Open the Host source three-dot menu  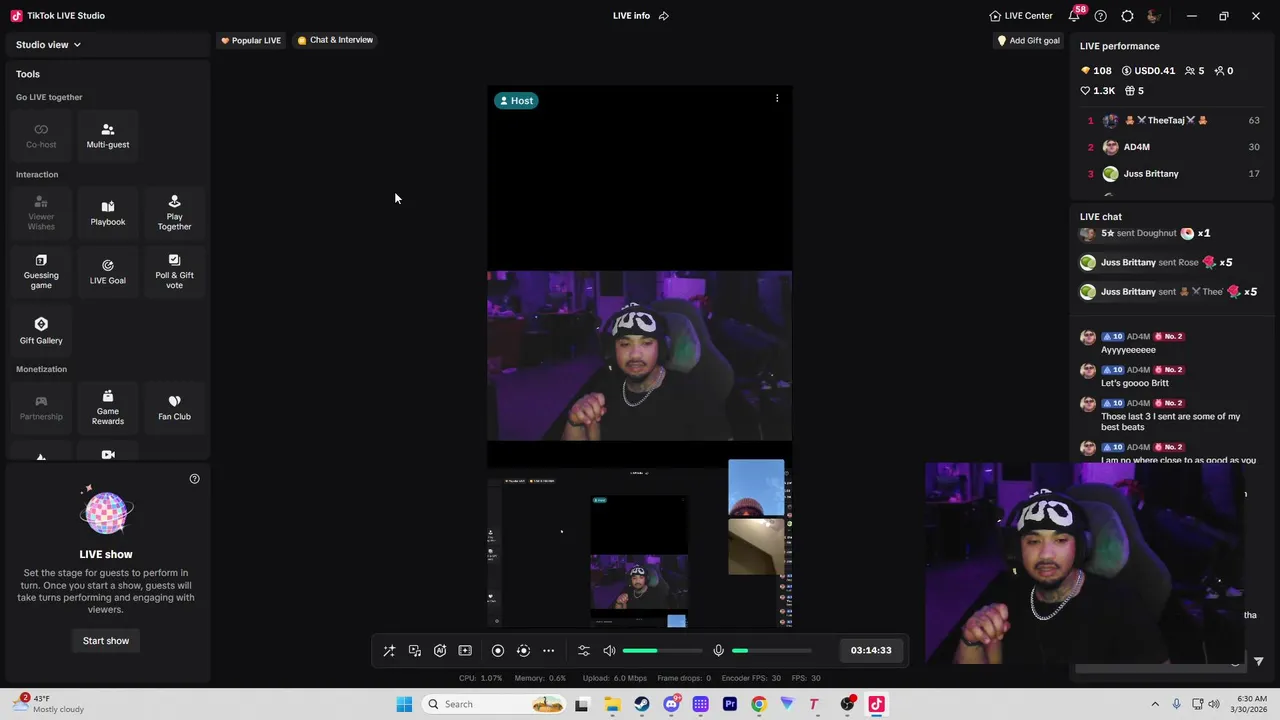pos(777,98)
